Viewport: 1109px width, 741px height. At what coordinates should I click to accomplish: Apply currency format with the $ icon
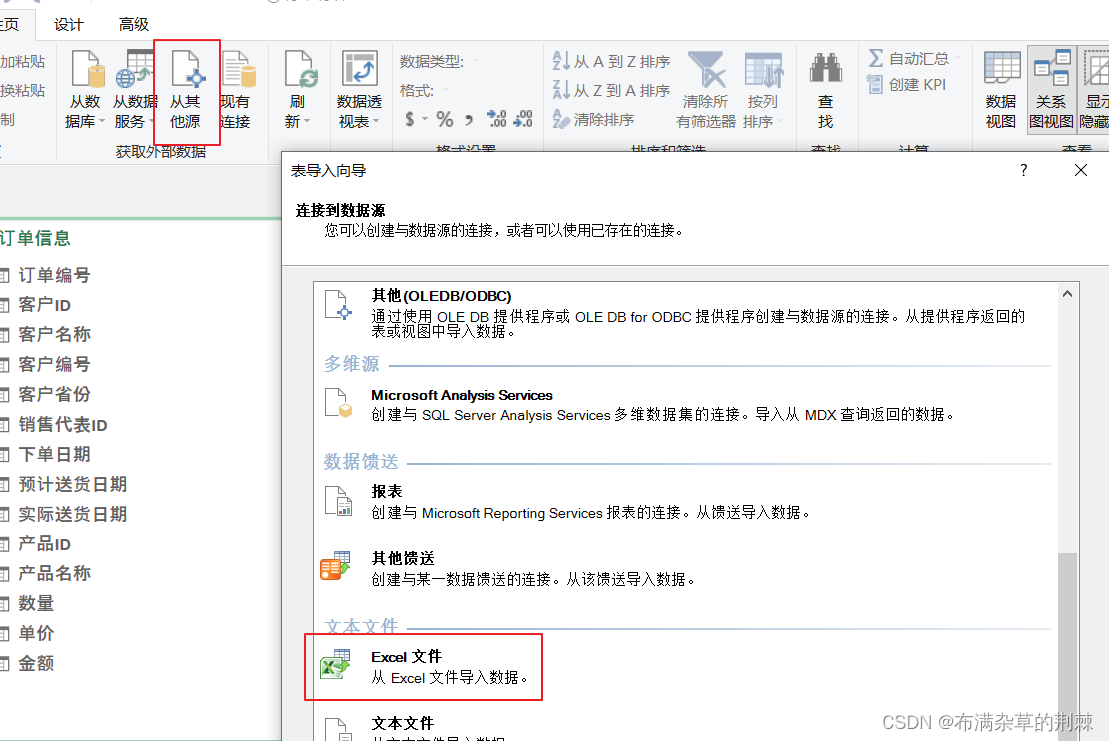410,119
